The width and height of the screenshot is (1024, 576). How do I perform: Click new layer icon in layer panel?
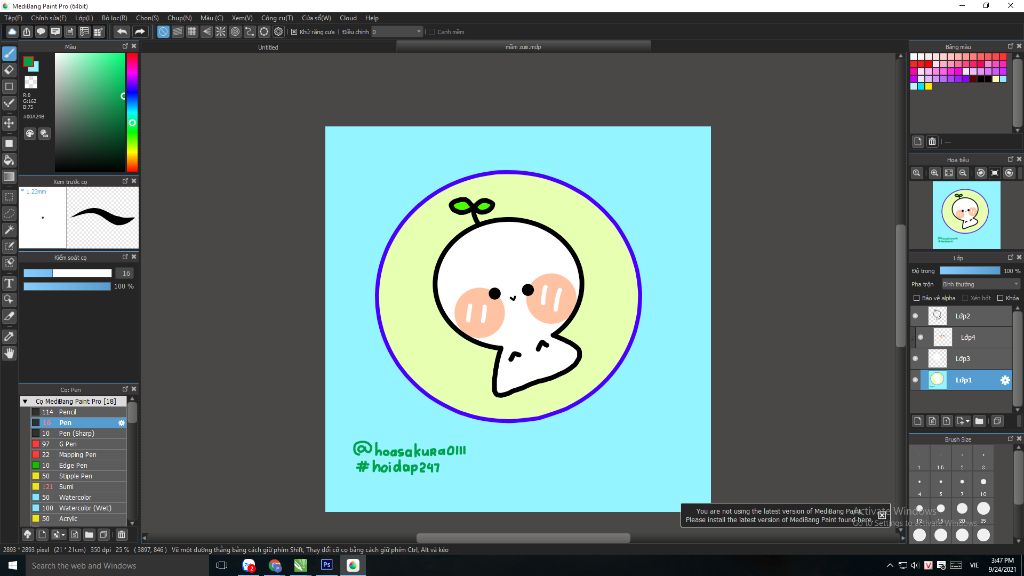coord(918,421)
